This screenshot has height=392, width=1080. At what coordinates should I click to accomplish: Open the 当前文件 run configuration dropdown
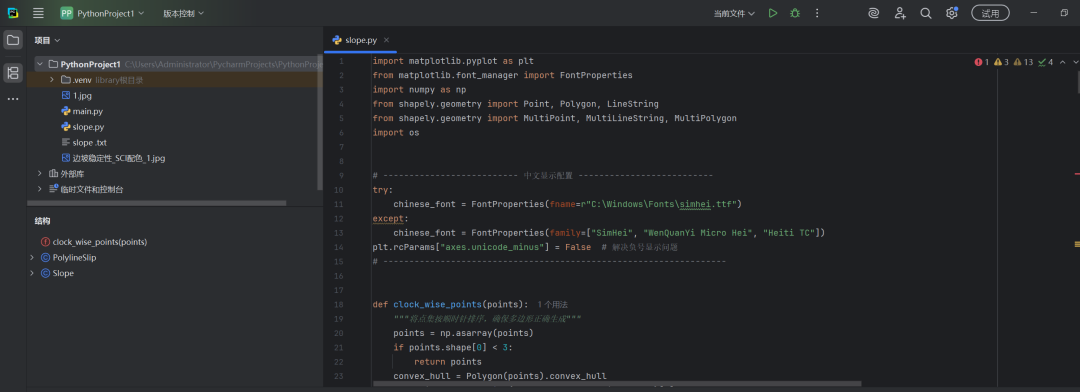(x=734, y=13)
